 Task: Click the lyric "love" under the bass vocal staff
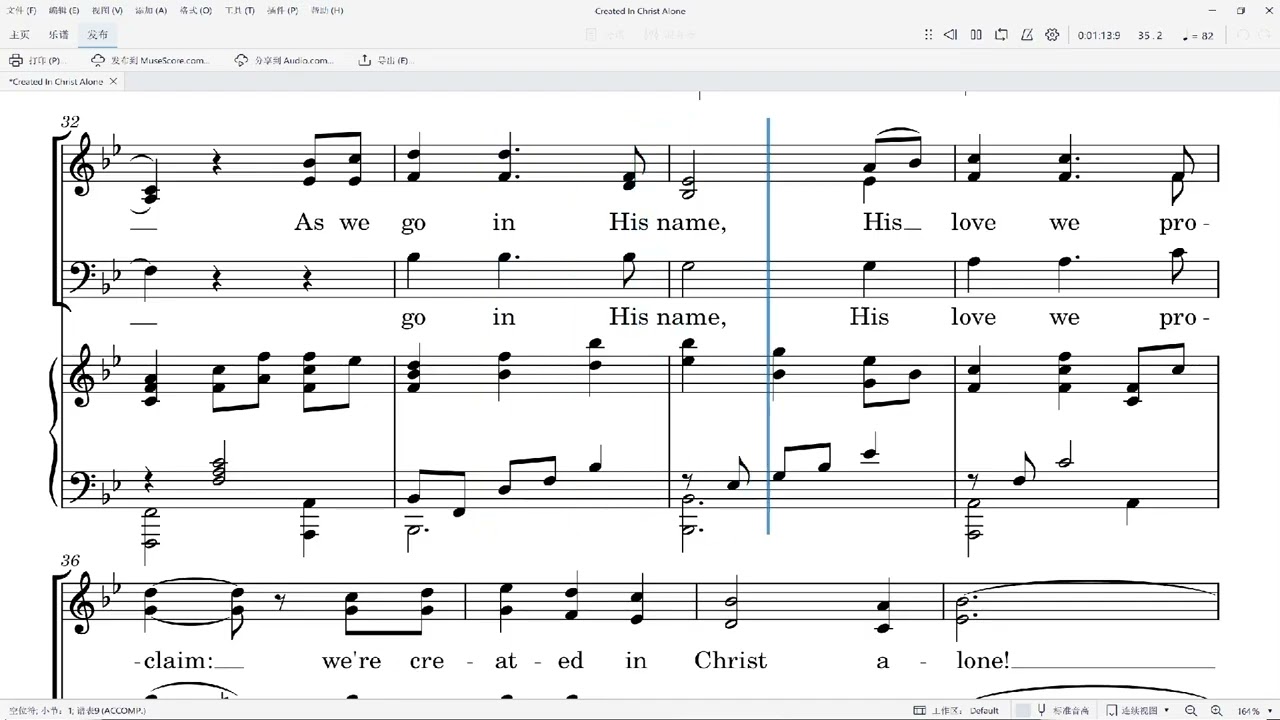[973, 317]
